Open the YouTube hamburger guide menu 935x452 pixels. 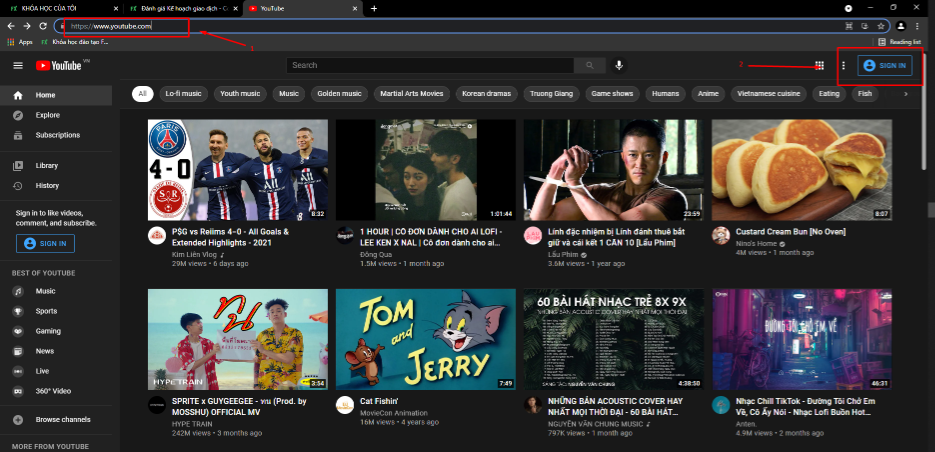(17, 66)
